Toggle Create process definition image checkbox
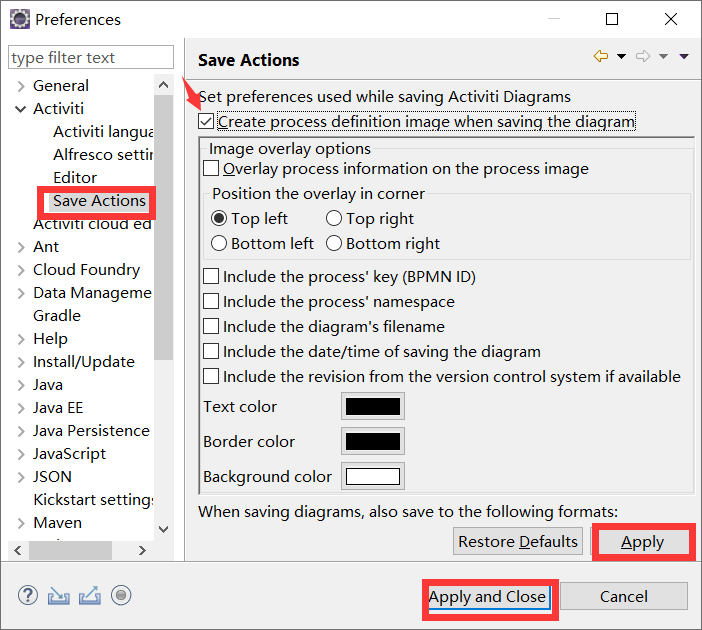 point(206,121)
